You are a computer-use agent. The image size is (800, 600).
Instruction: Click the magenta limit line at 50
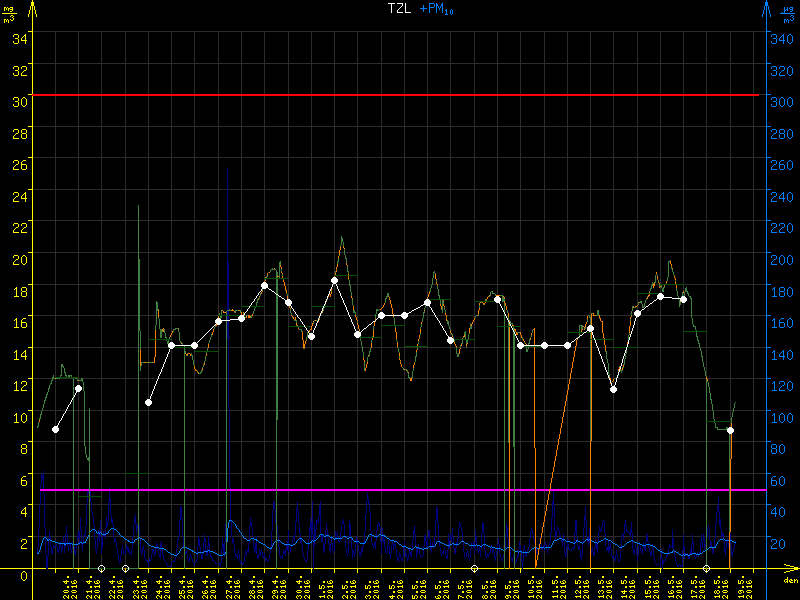coord(400,490)
